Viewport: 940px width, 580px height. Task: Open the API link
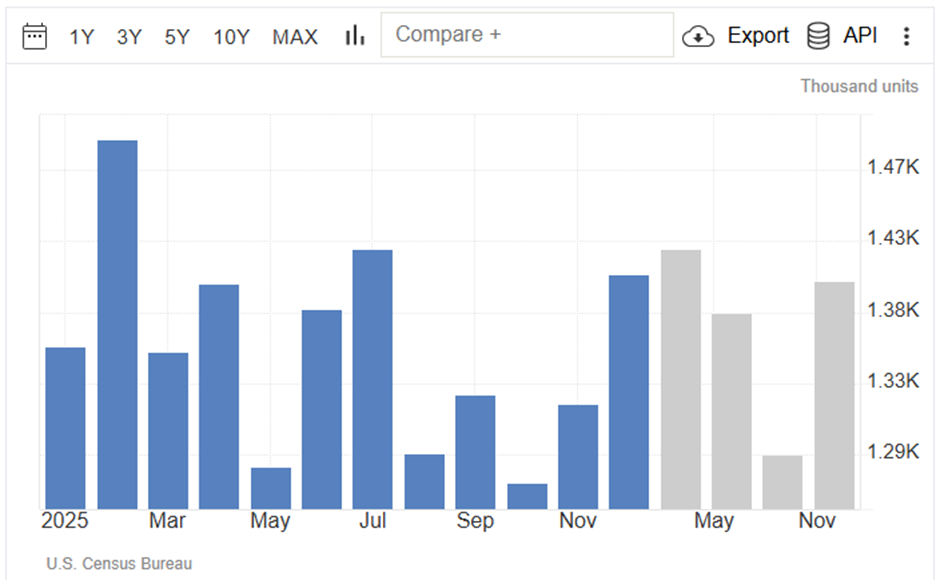tap(860, 35)
